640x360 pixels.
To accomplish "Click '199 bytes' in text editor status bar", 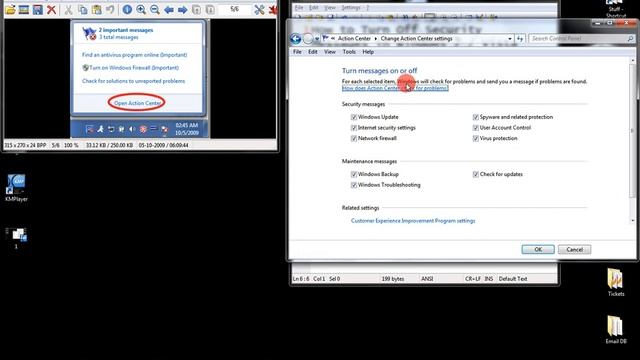I will coord(393,279).
